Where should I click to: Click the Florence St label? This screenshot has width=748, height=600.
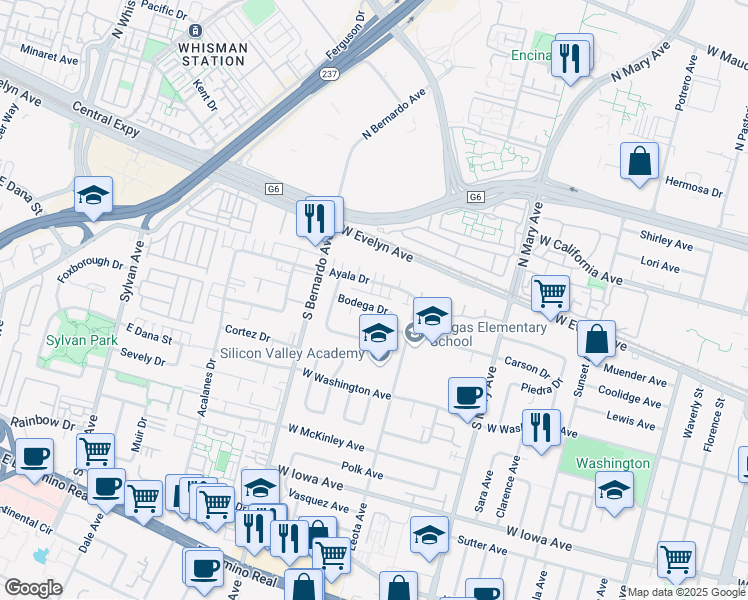pyautogui.click(x=714, y=425)
